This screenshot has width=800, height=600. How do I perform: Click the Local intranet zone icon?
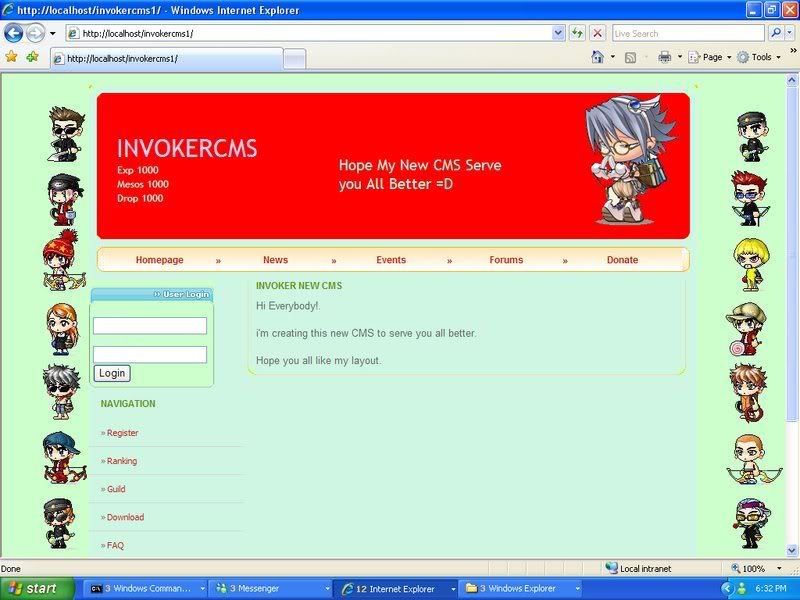pos(611,568)
